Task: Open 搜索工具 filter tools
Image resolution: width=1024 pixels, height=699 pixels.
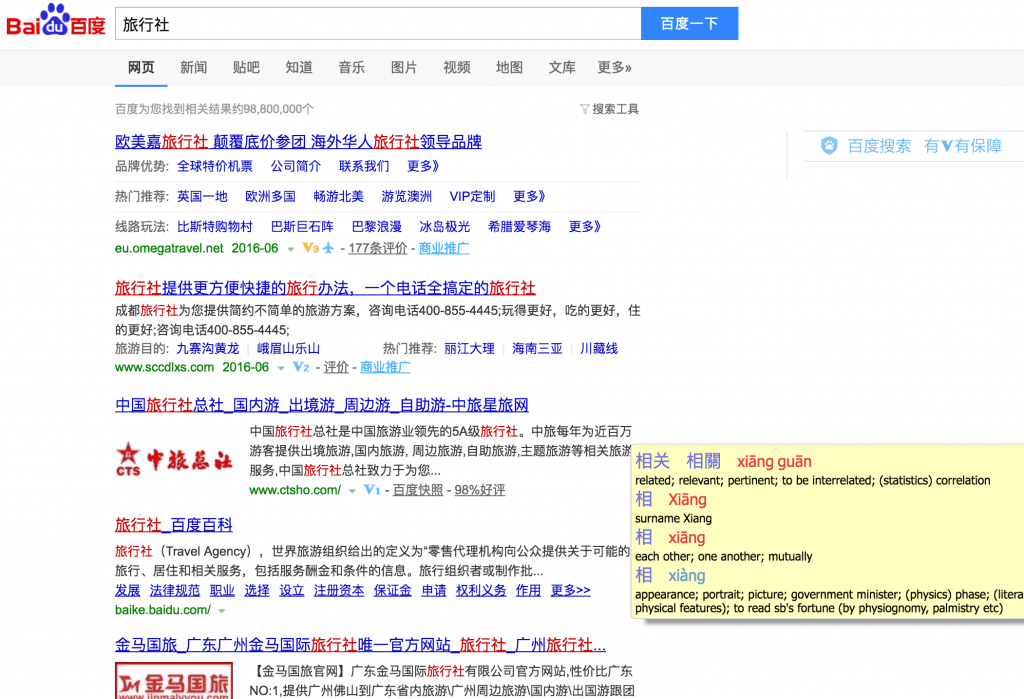Action: [x=615, y=109]
